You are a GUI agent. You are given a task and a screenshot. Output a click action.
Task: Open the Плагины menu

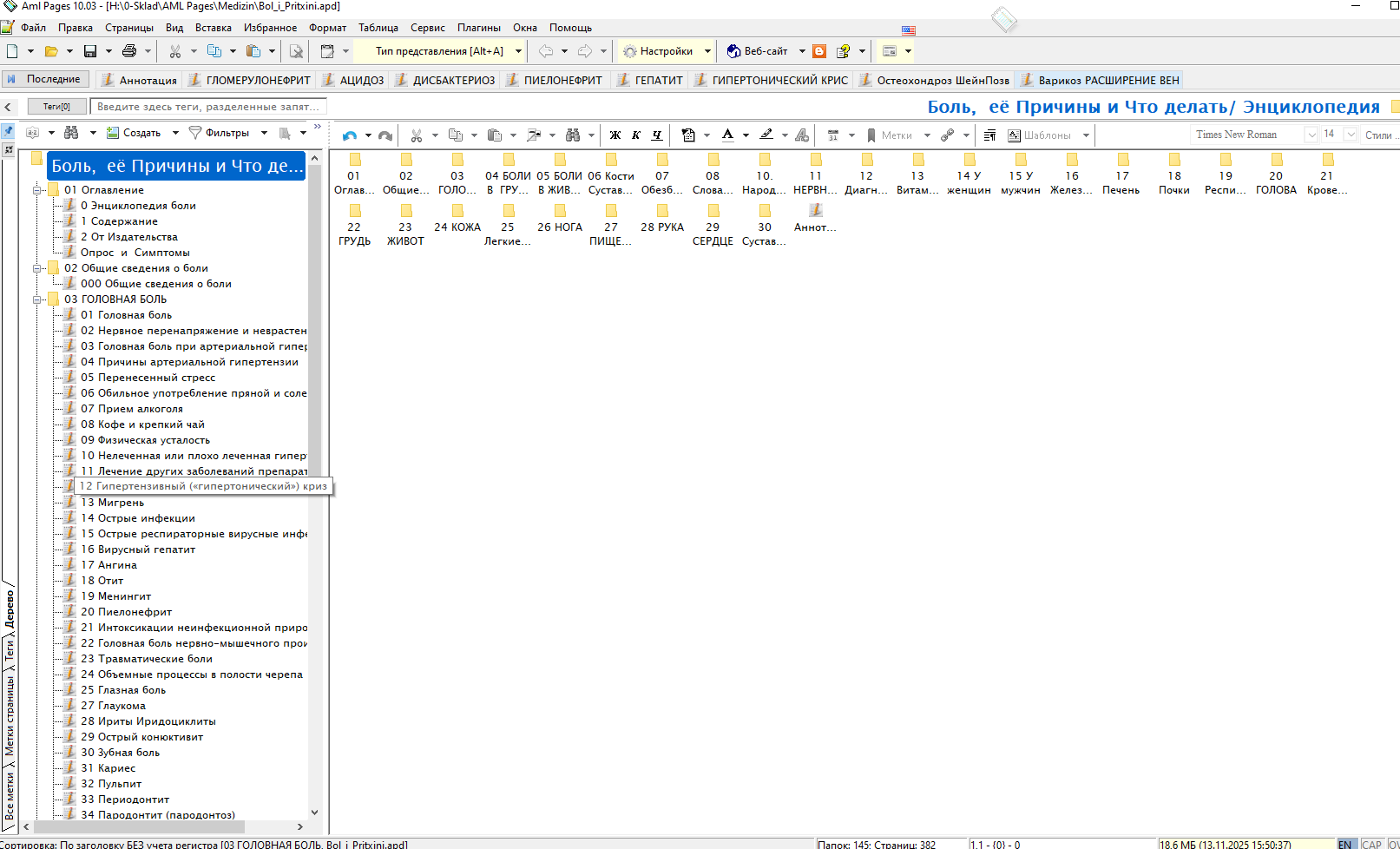[x=478, y=28]
